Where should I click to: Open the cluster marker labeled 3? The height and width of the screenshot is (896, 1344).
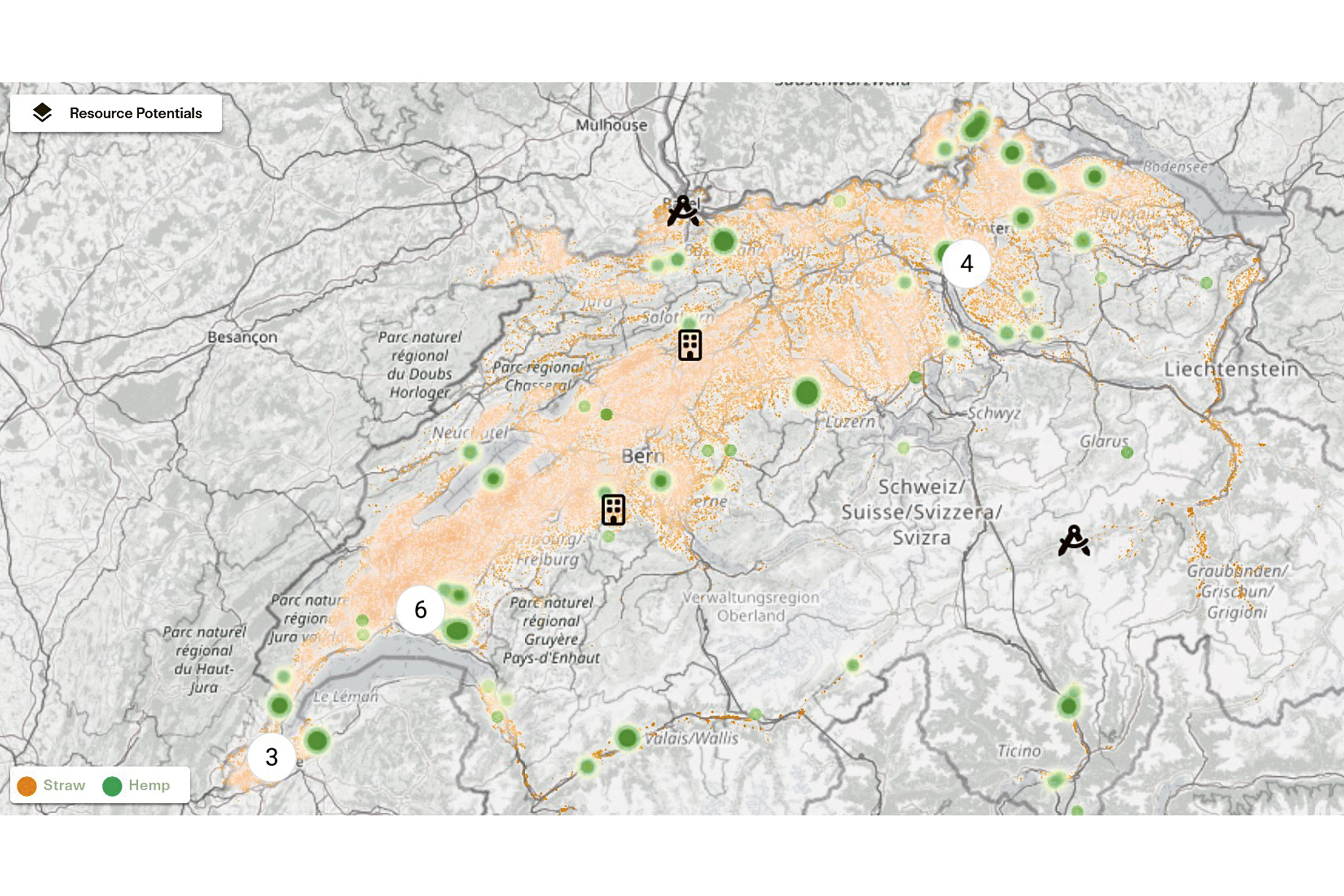point(272,757)
